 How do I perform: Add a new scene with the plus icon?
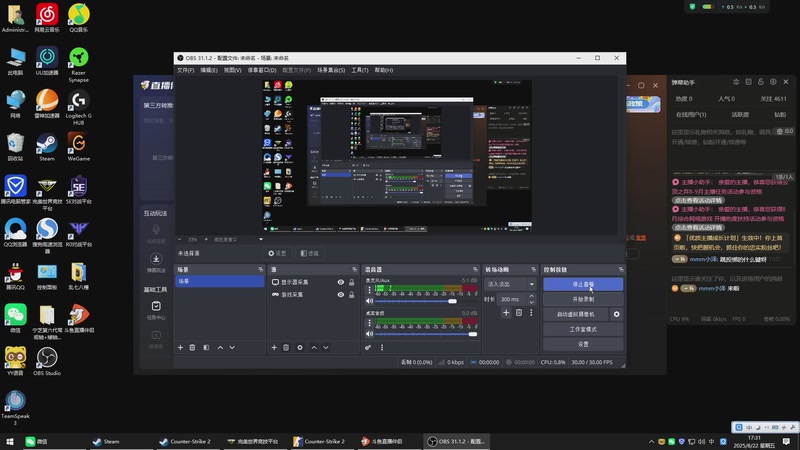[x=180, y=347]
